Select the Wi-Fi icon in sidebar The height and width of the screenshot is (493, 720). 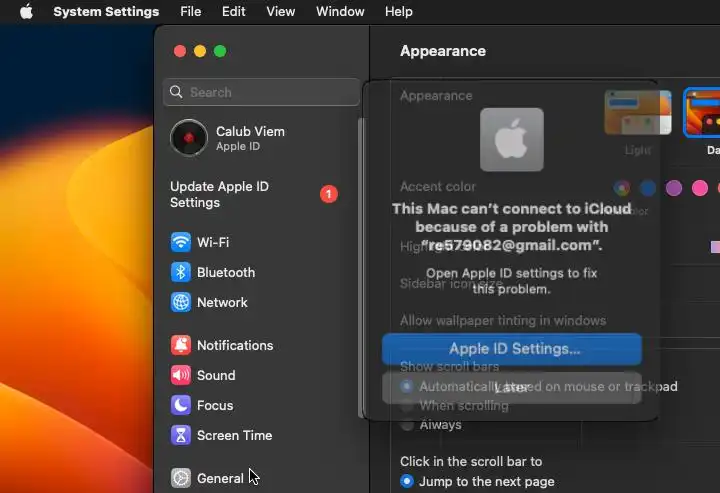tap(181, 242)
